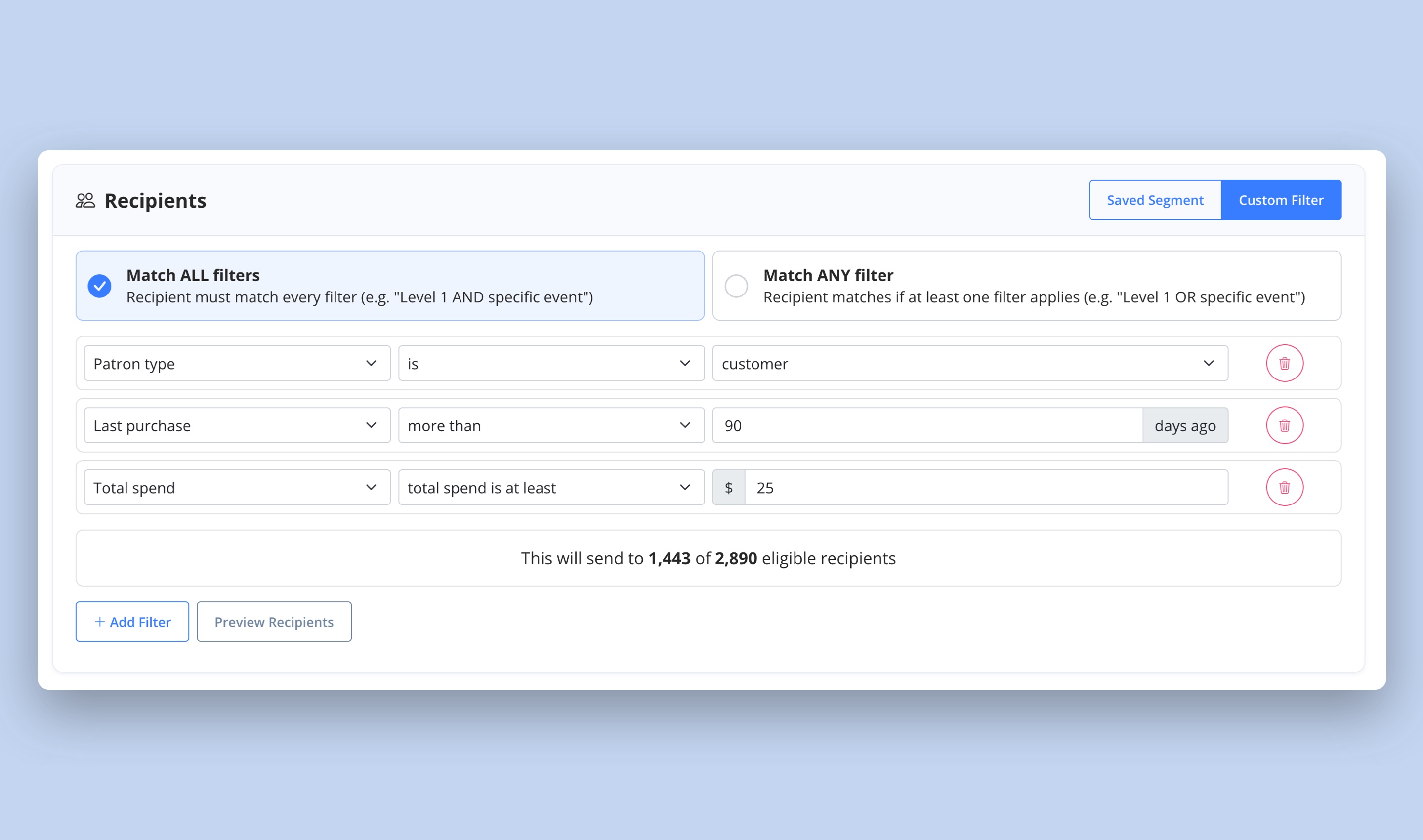1423x840 pixels.
Task: Open the Total spend field dropdown
Action: point(237,487)
